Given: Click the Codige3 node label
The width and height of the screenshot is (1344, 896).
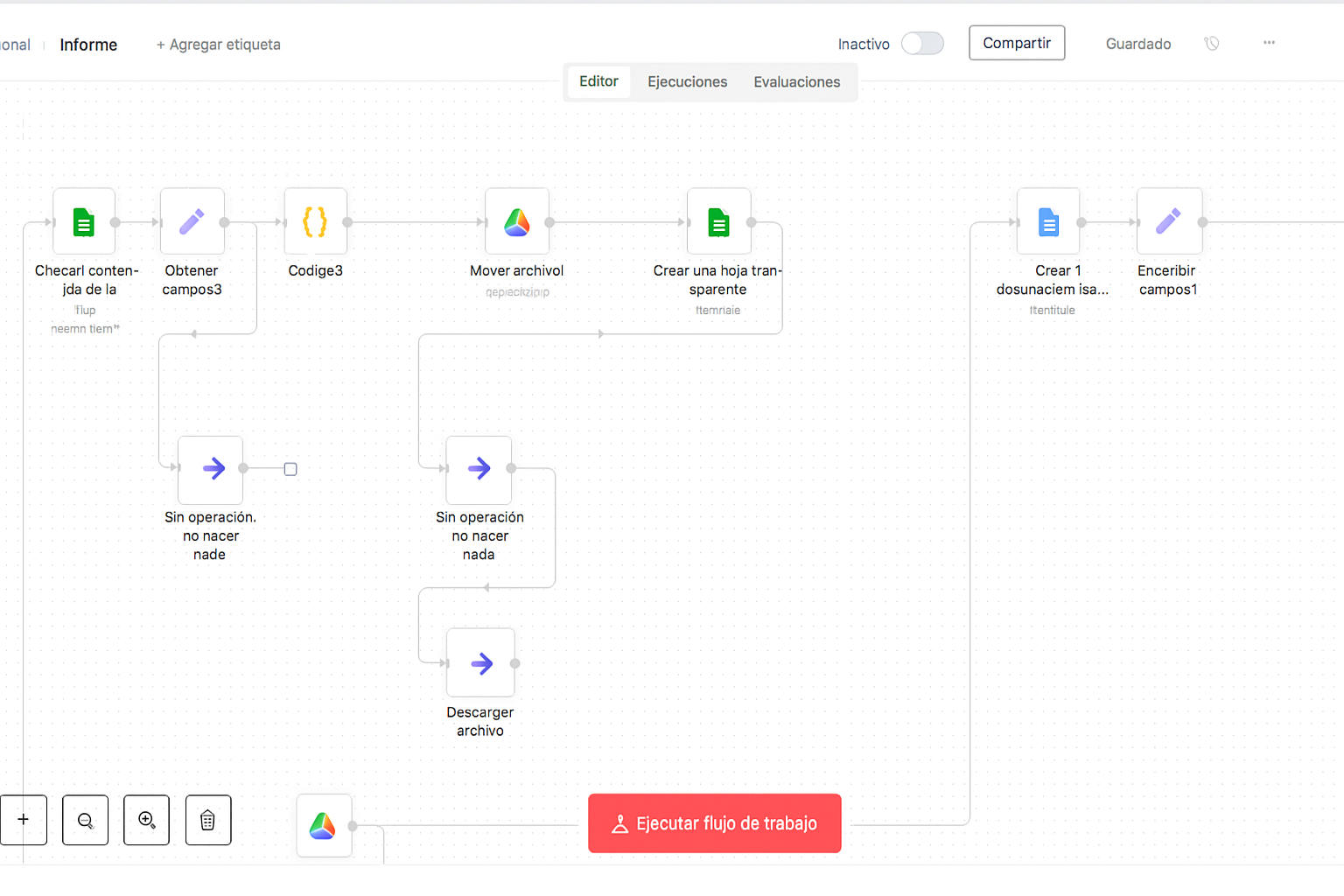Looking at the screenshot, I should tap(315, 270).
